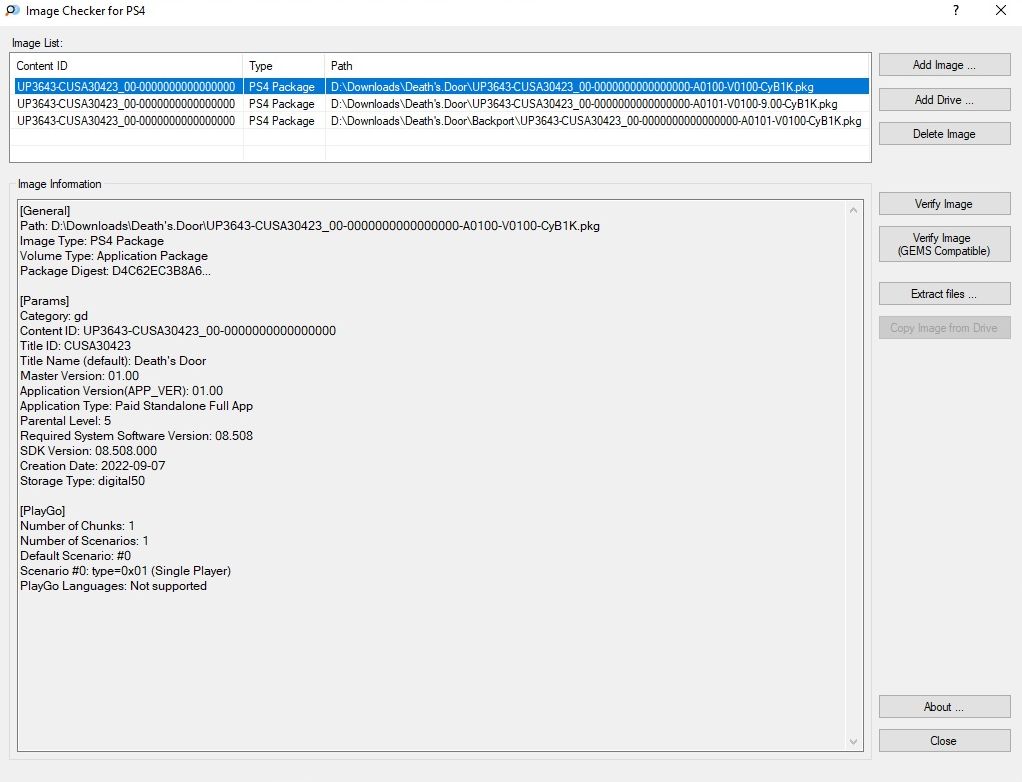Open the About dialog

[944, 707]
